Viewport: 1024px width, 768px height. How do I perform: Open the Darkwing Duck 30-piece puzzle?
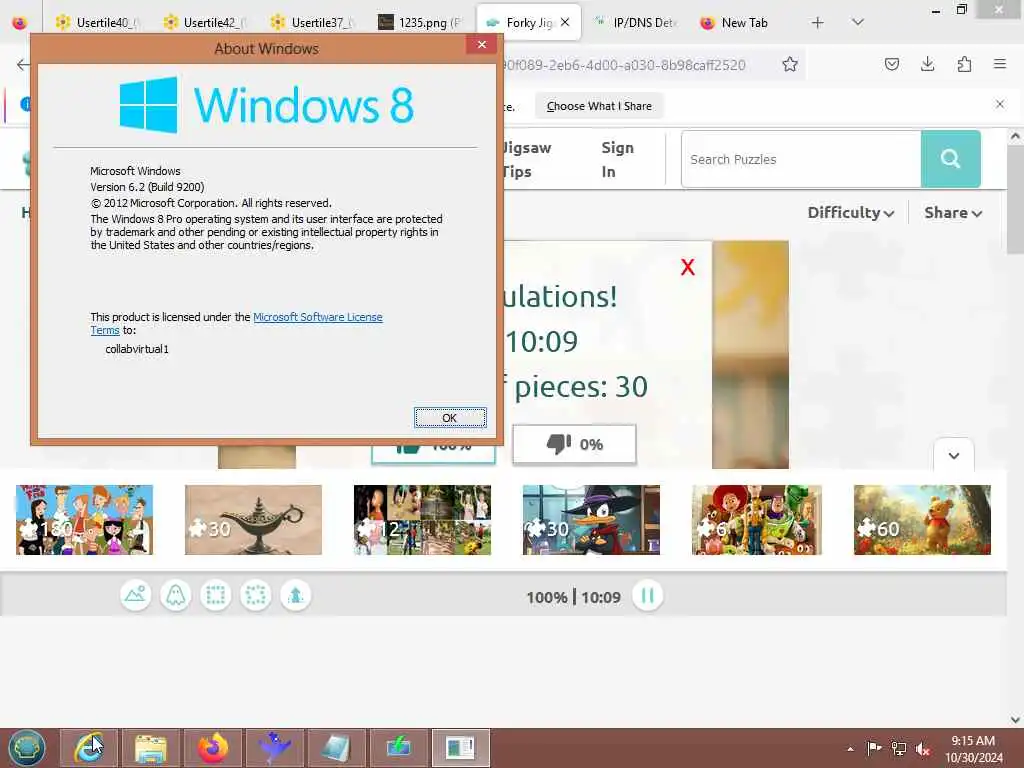coord(591,520)
